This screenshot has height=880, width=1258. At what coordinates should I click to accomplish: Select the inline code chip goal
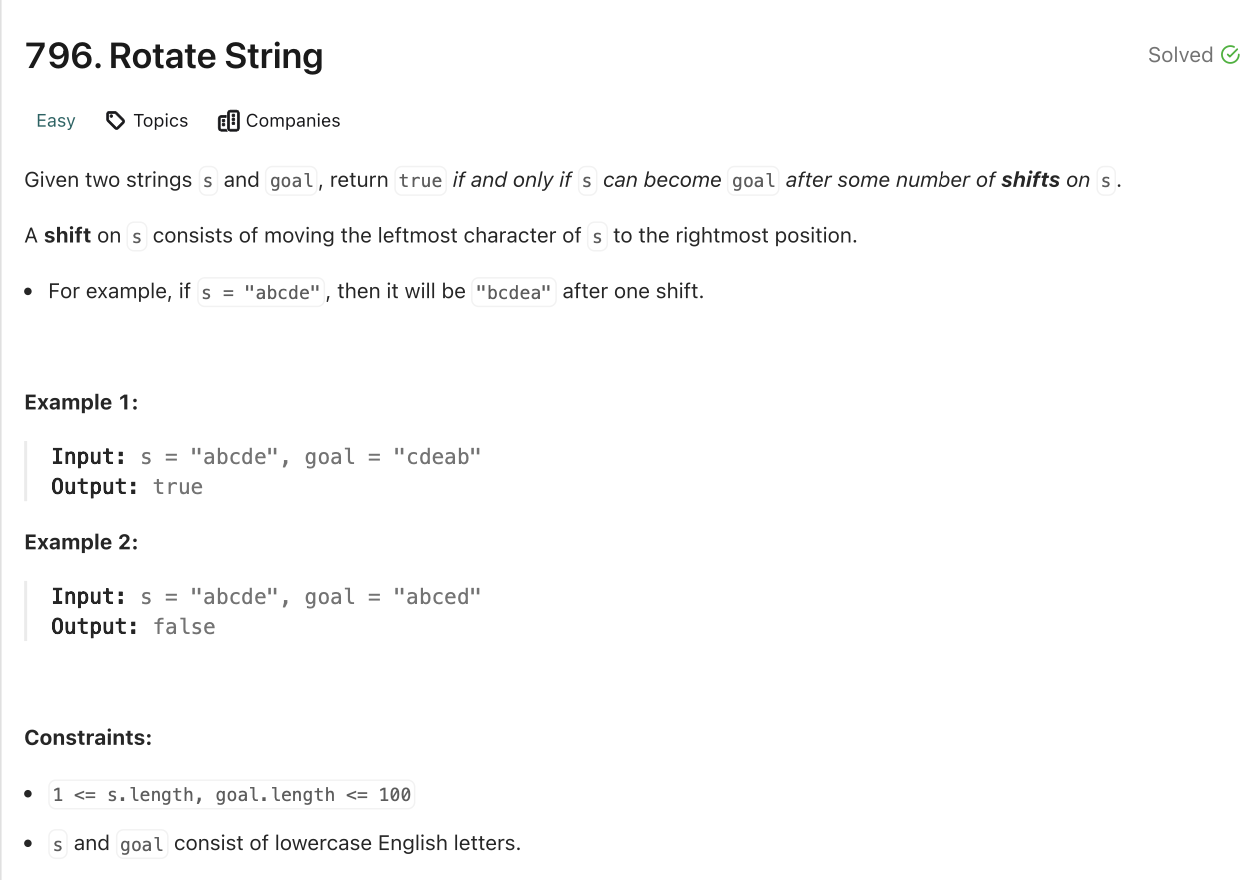(x=291, y=181)
